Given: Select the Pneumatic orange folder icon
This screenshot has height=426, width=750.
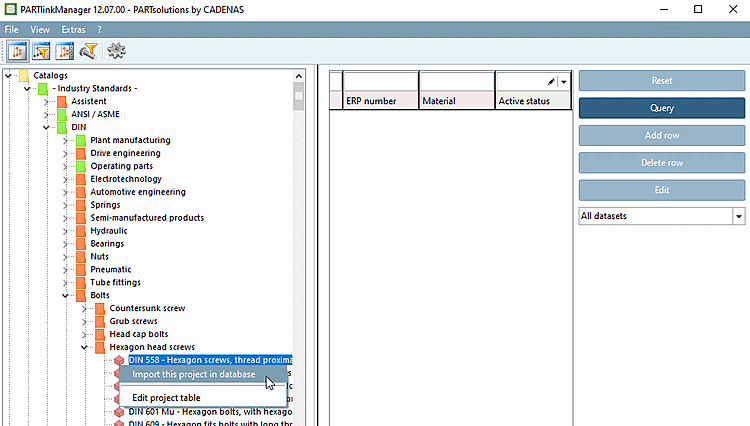Looking at the screenshot, I should (81, 269).
